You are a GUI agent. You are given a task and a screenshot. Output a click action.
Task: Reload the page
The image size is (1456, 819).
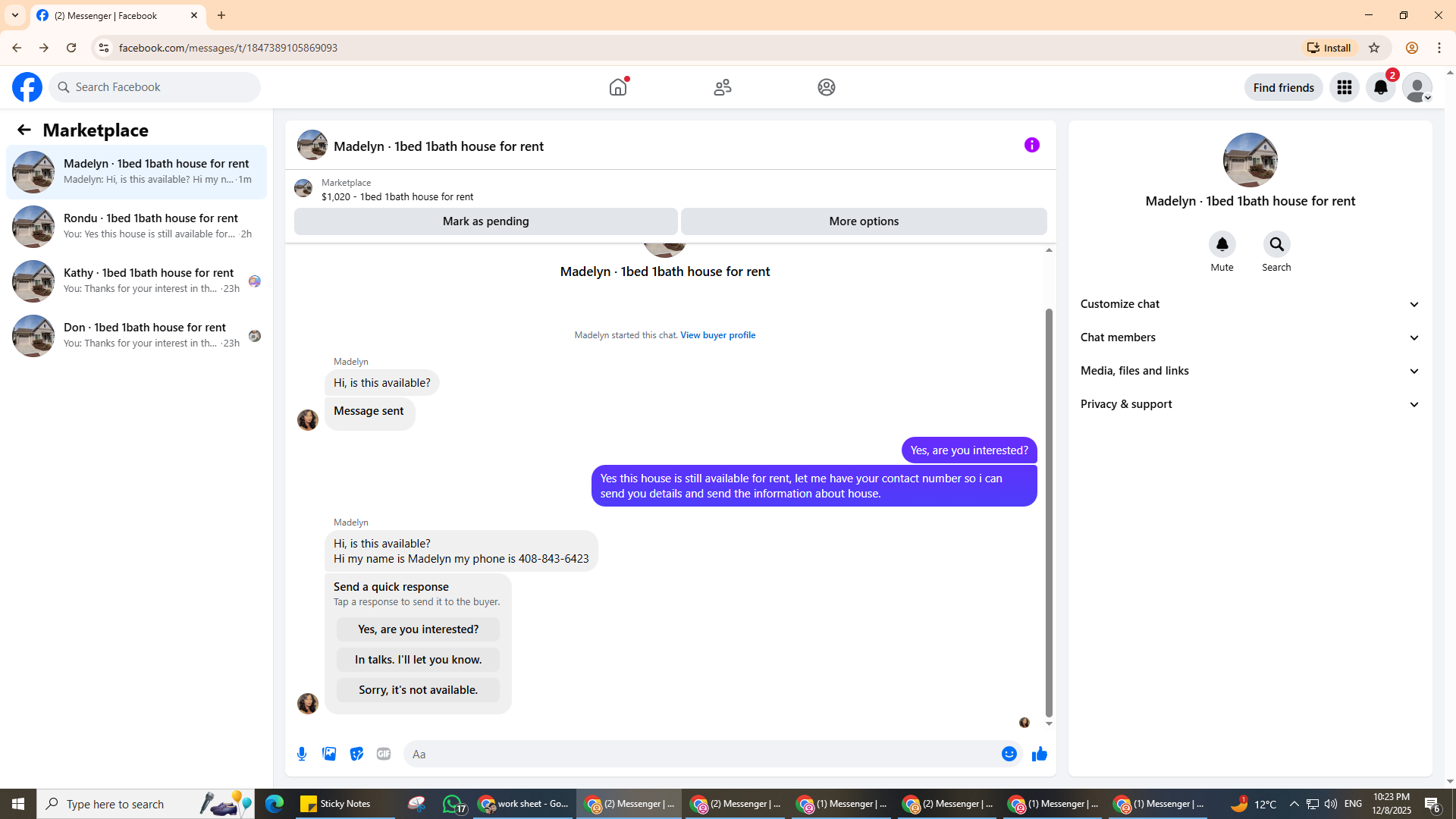(x=71, y=48)
